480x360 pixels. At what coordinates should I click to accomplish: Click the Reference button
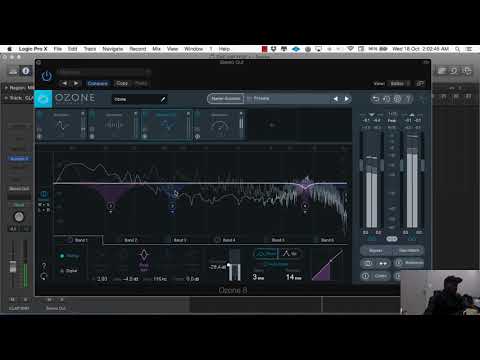click(410, 263)
